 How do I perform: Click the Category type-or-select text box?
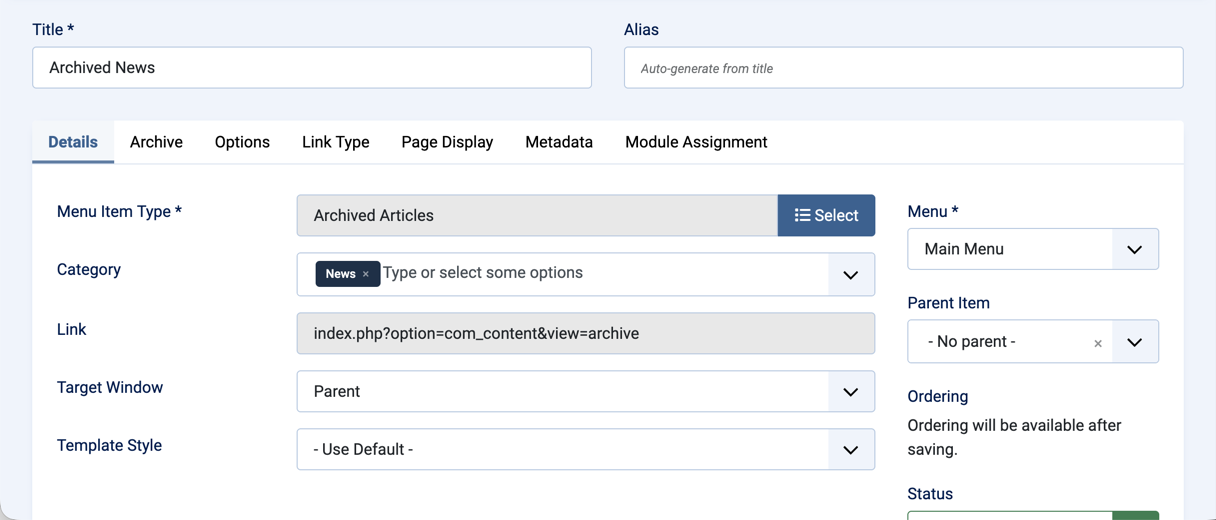[604, 273]
